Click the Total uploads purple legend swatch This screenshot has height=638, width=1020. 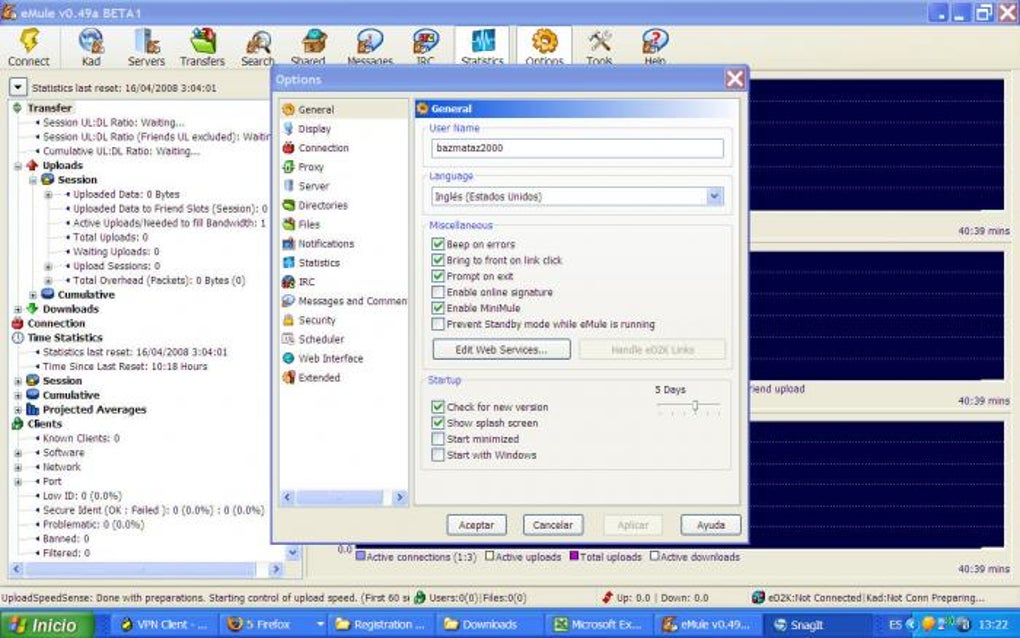tap(574, 556)
